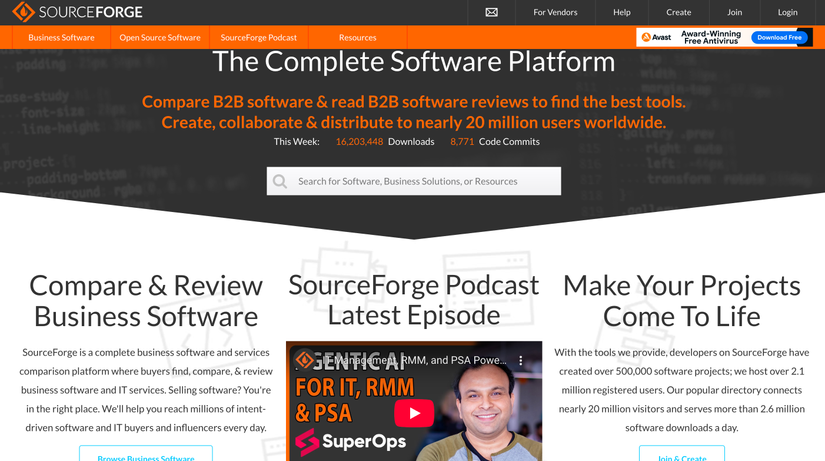The height and width of the screenshot is (461, 825).
Task: Open the Resources tab
Action: 358,37
